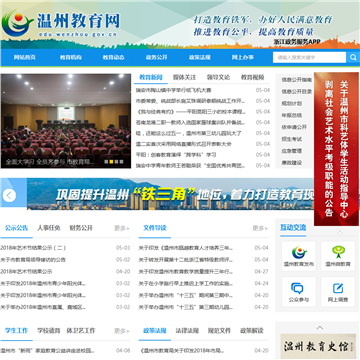Switch to the 学生工作 tab
The height and width of the screenshot is (360, 360).
16,331
